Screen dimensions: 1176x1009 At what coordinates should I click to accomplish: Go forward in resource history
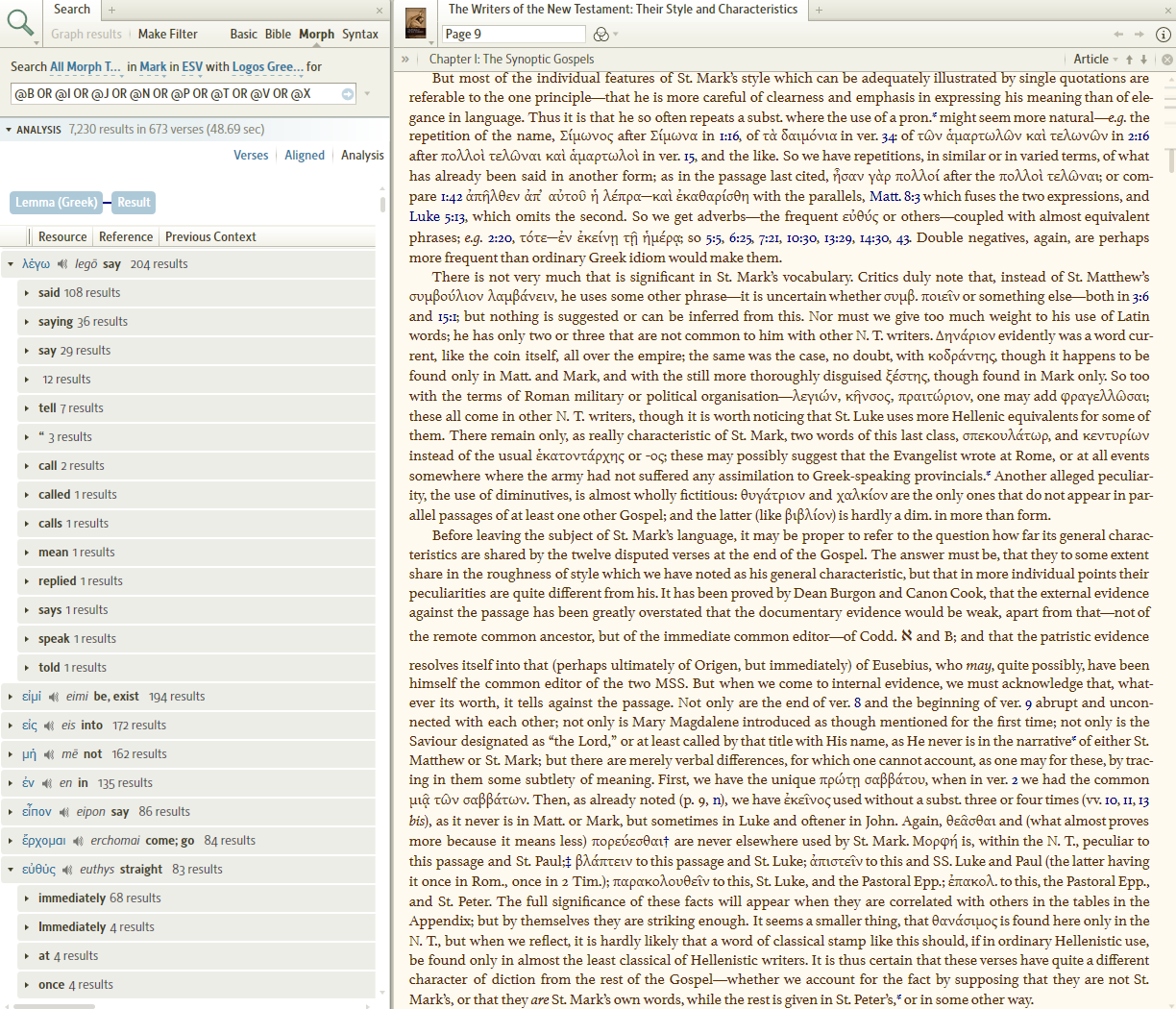(x=1139, y=35)
